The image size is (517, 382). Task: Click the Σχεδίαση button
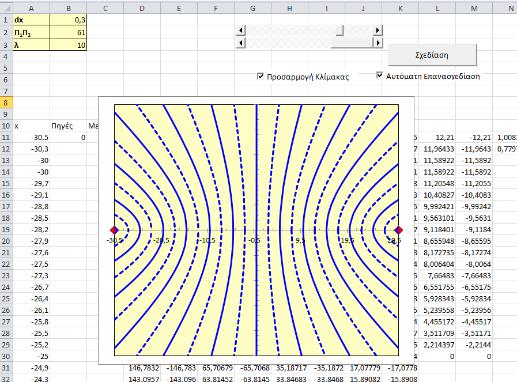[432, 55]
